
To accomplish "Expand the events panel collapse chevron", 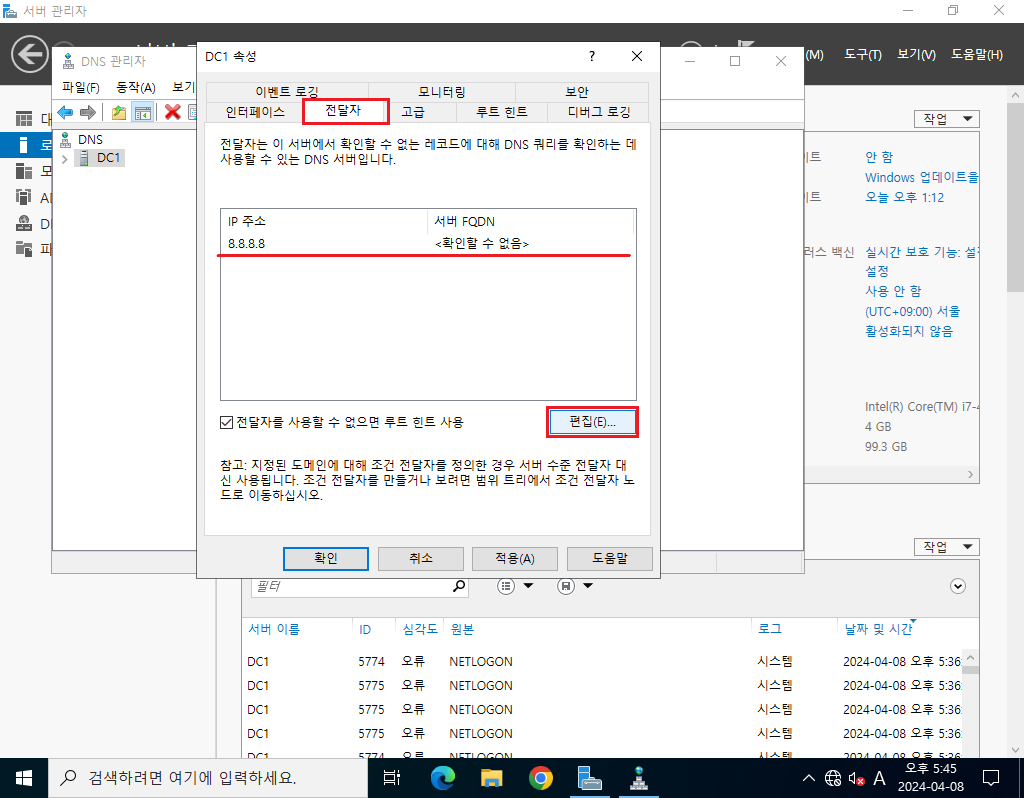I will [957, 586].
